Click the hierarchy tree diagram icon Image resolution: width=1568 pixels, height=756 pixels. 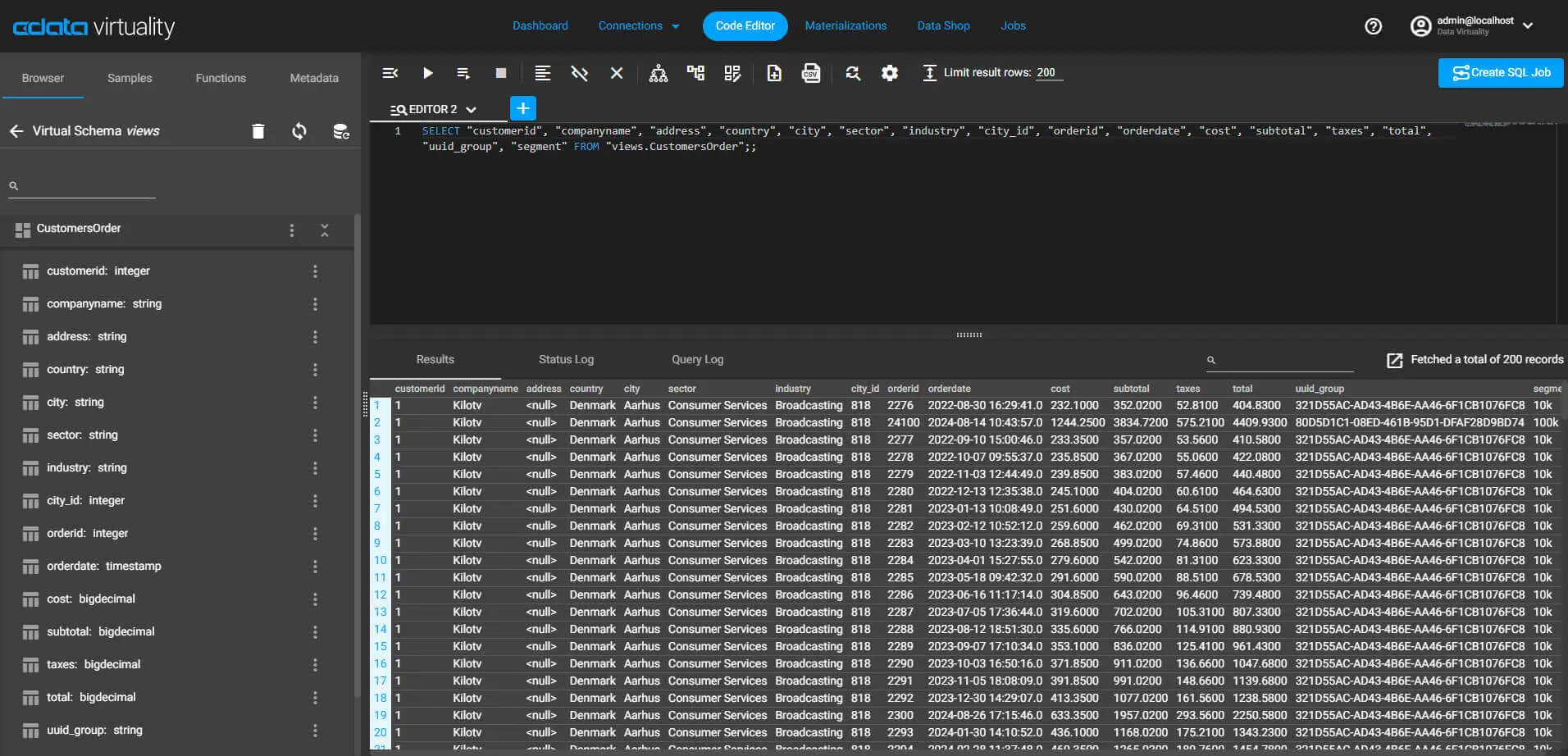tap(658, 73)
